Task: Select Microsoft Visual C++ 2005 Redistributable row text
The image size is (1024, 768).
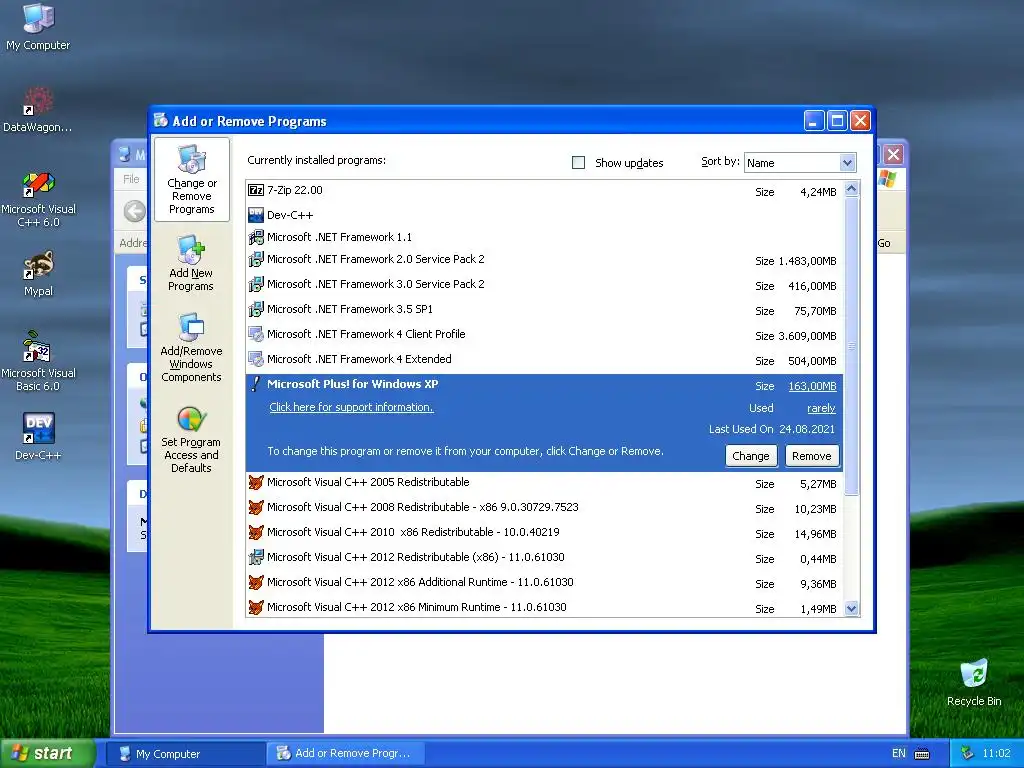Action: tap(368, 483)
